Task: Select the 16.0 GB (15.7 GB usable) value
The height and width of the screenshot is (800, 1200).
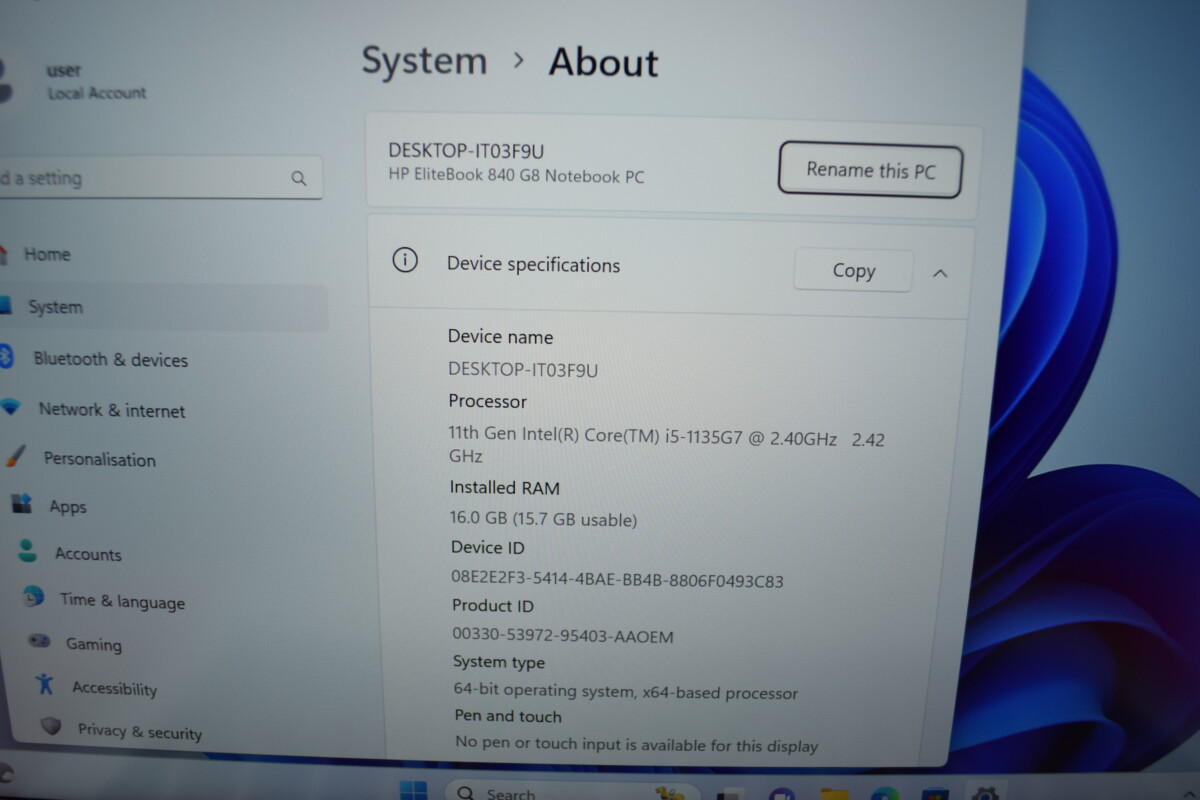Action: 543,520
